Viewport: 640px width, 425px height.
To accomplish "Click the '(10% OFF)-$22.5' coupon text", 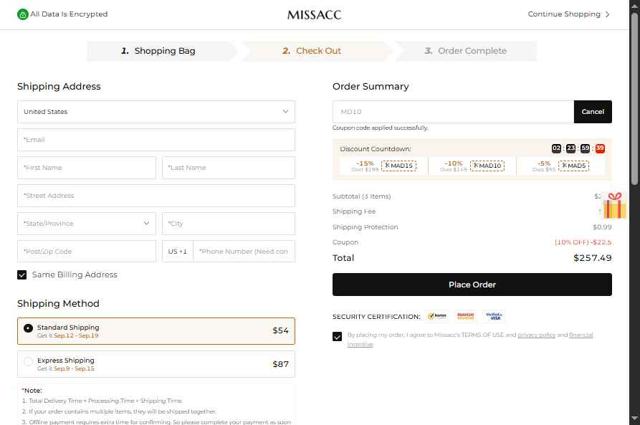I will [x=583, y=242].
